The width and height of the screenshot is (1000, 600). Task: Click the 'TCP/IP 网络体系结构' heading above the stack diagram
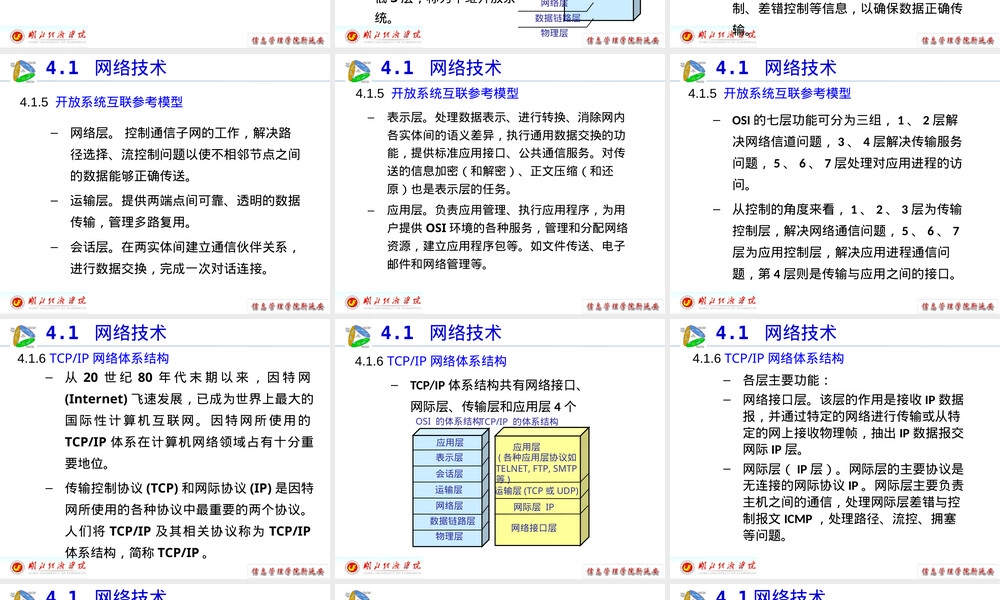point(447,362)
